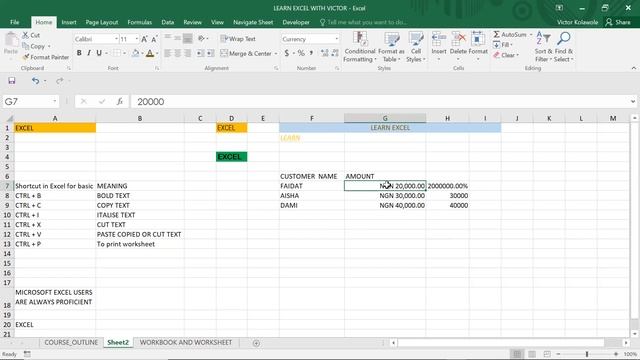This screenshot has height=360, width=640.
Task: Open the font name dropdown
Action: [116, 39]
